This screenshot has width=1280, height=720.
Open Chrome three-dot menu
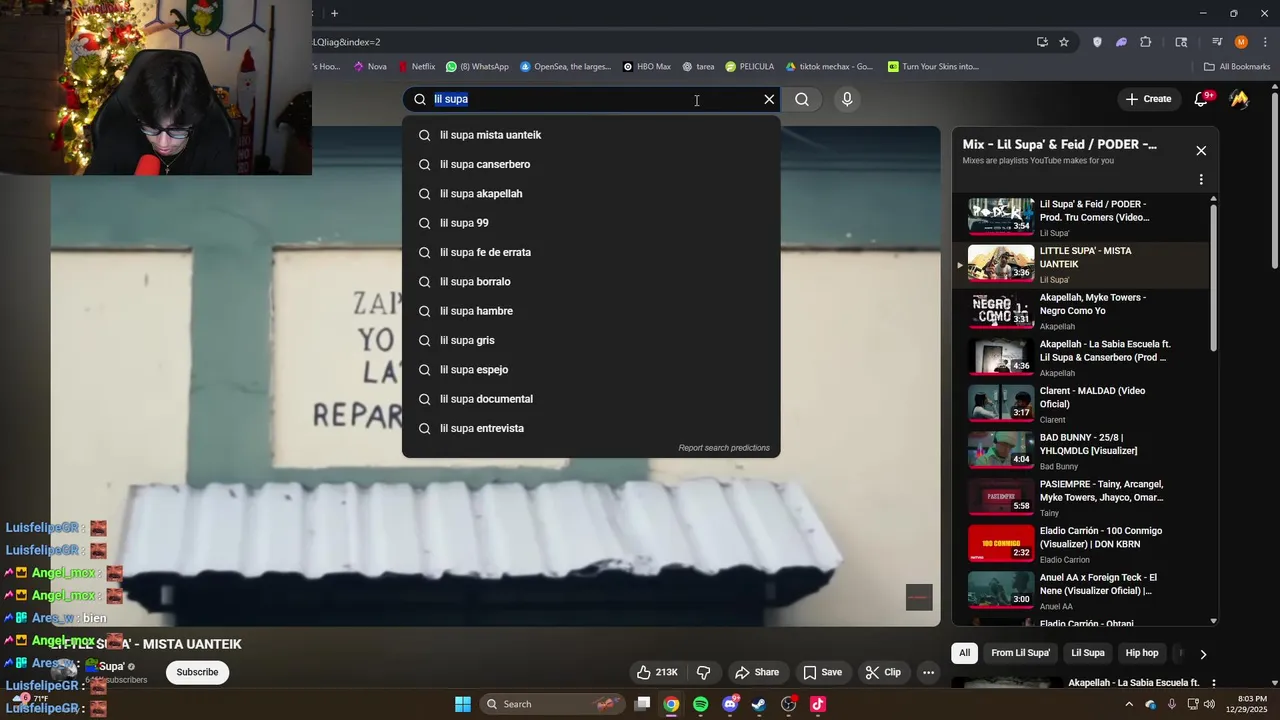point(1265,42)
